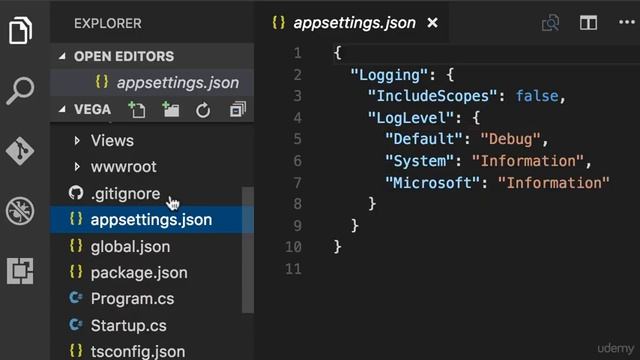Click the "IncludeScopes" key in the editor
640x360 pixels.
[x=433, y=96]
